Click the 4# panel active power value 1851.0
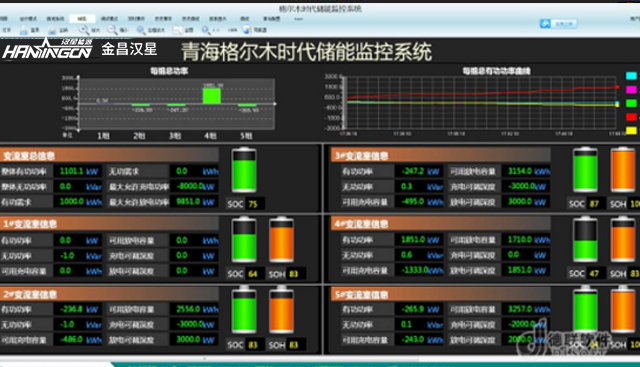Viewport: 640px width, 367px height. (414, 240)
